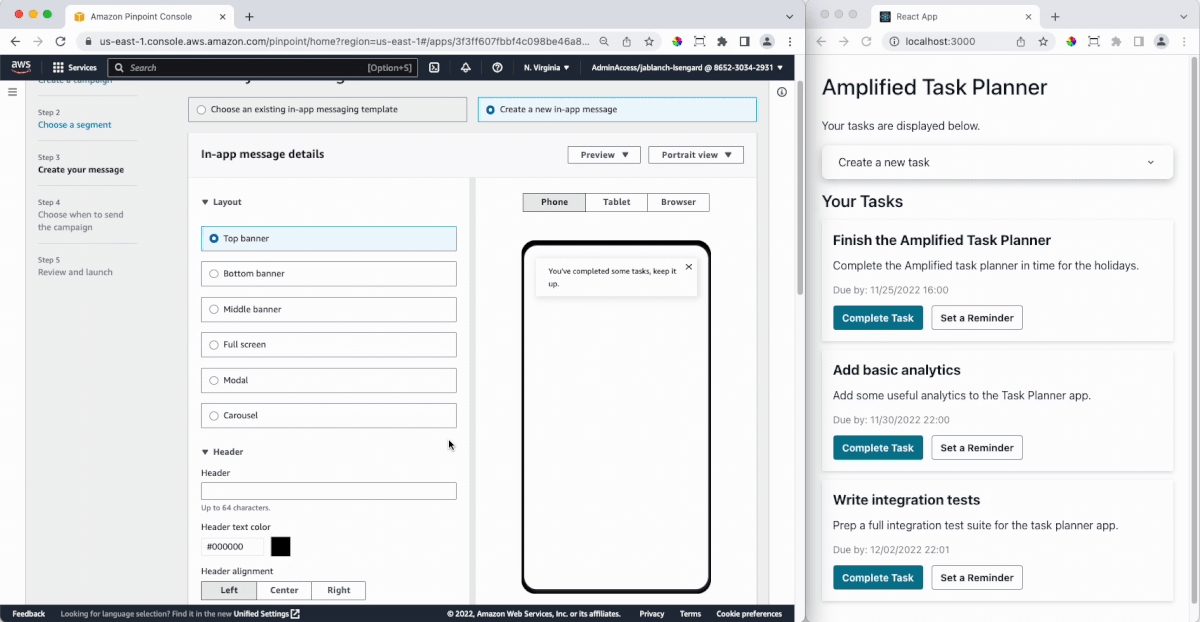1200x622 pixels.
Task: Bookmark the Pinpoint page with the star icon
Action: (649, 41)
